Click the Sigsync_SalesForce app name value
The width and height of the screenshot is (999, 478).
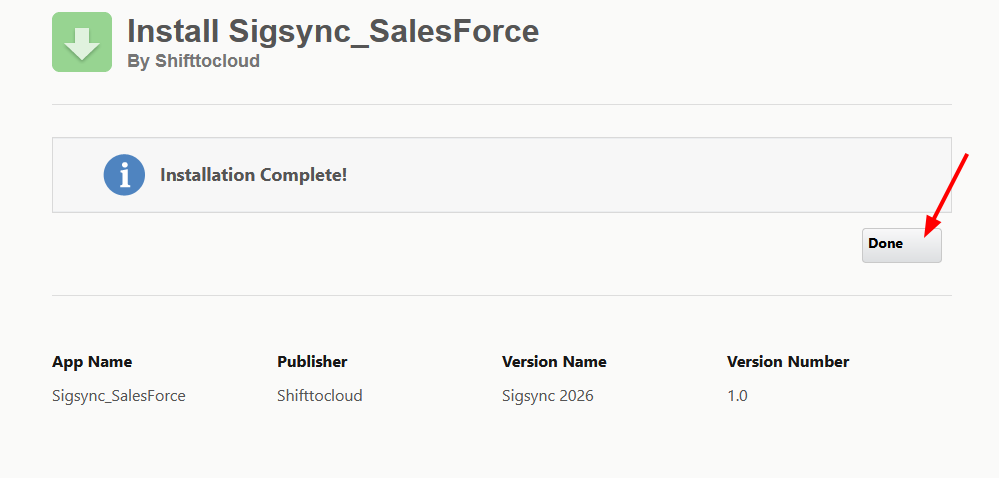coord(119,396)
